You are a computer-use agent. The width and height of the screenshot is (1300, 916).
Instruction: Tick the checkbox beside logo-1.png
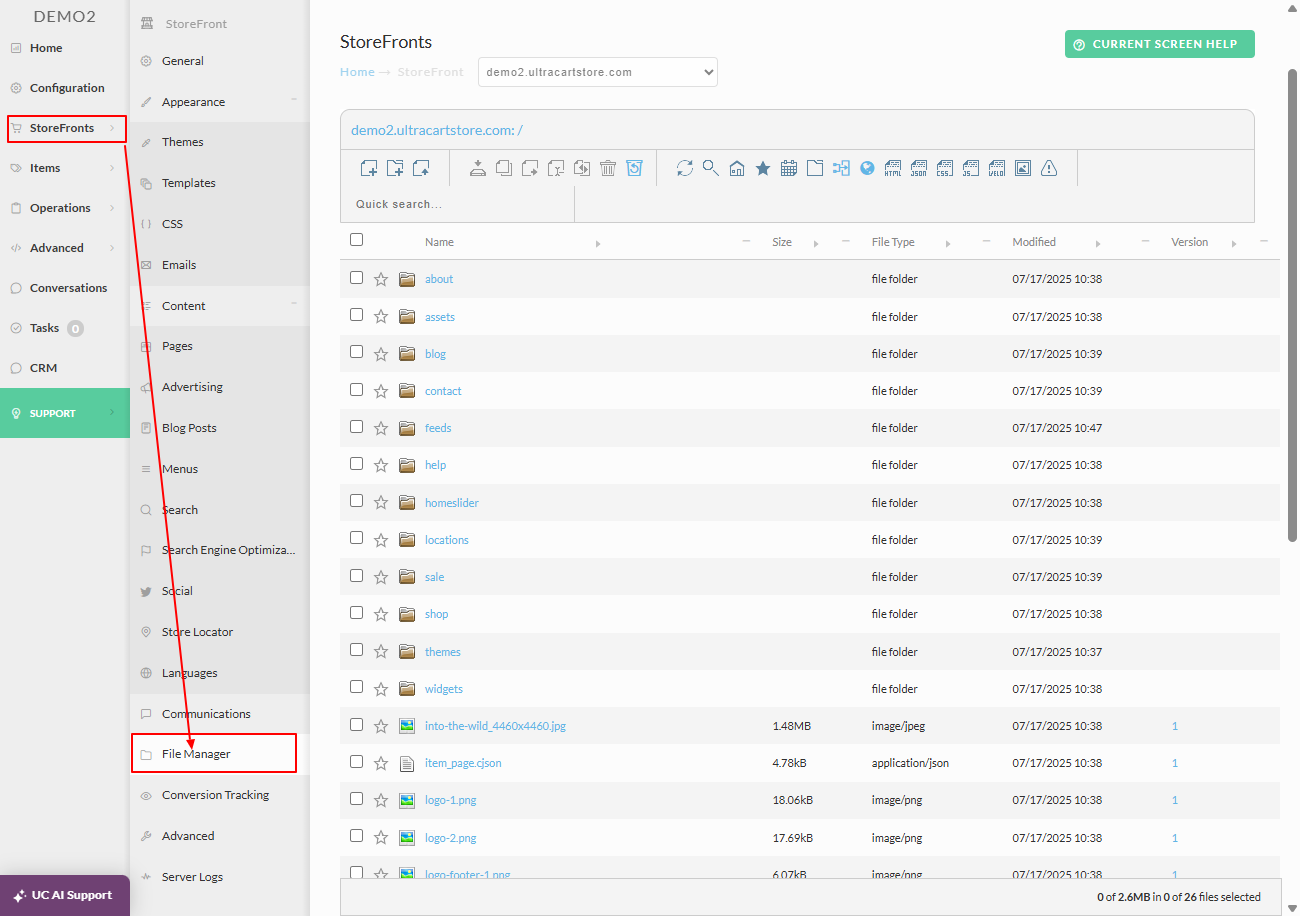click(x=357, y=799)
